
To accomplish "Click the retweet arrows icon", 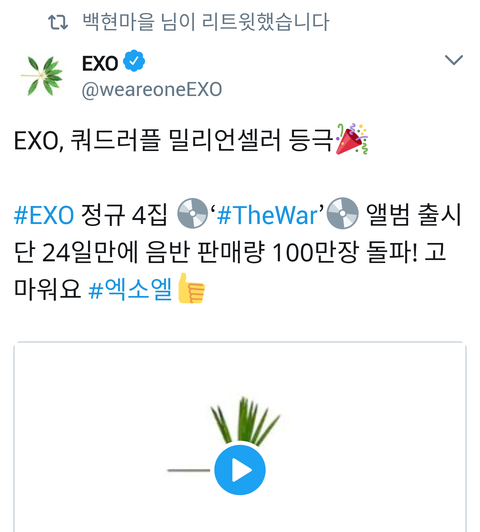I will point(58,22).
